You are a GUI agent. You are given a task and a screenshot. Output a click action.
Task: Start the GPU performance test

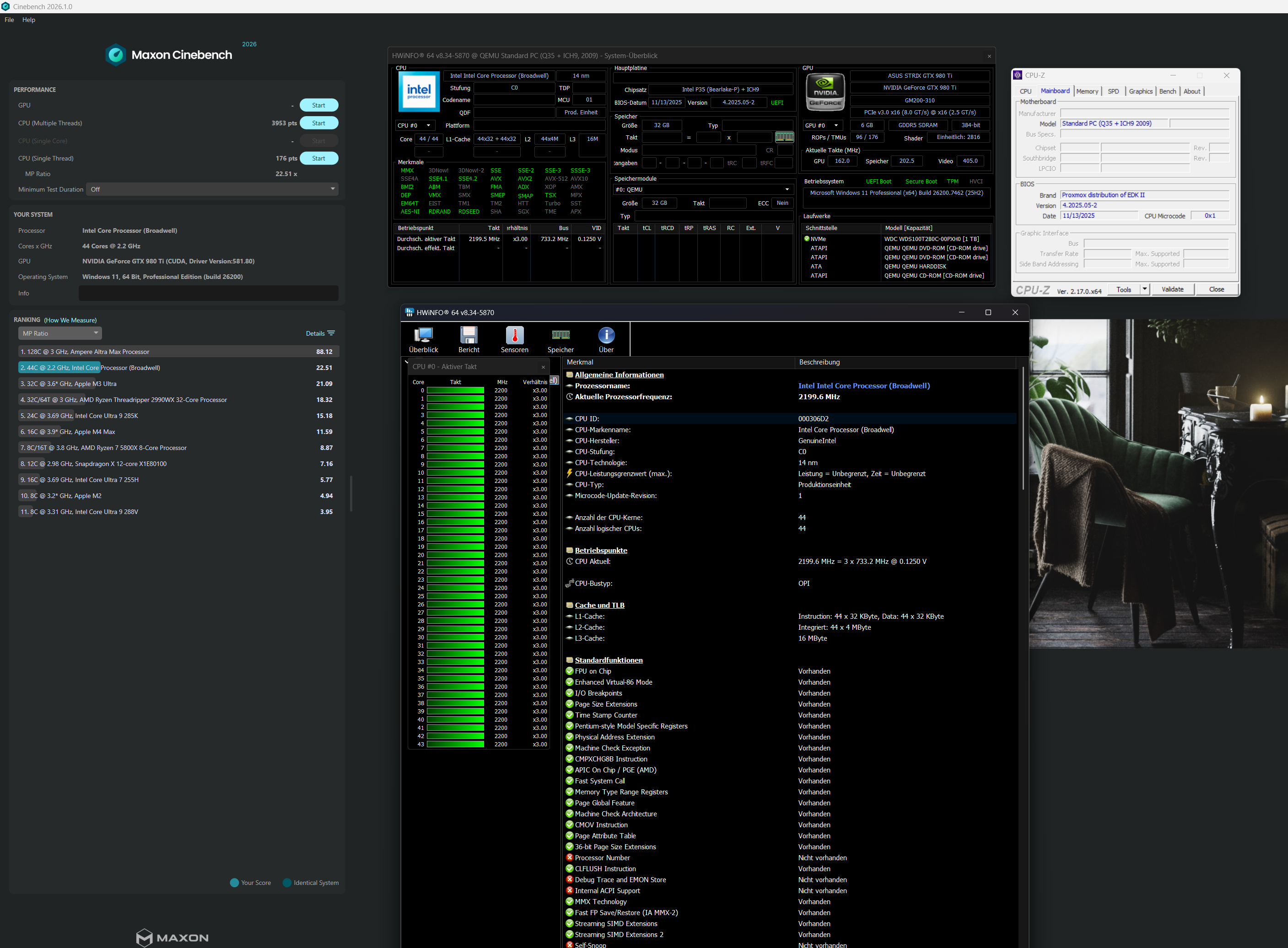tap(319, 106)
